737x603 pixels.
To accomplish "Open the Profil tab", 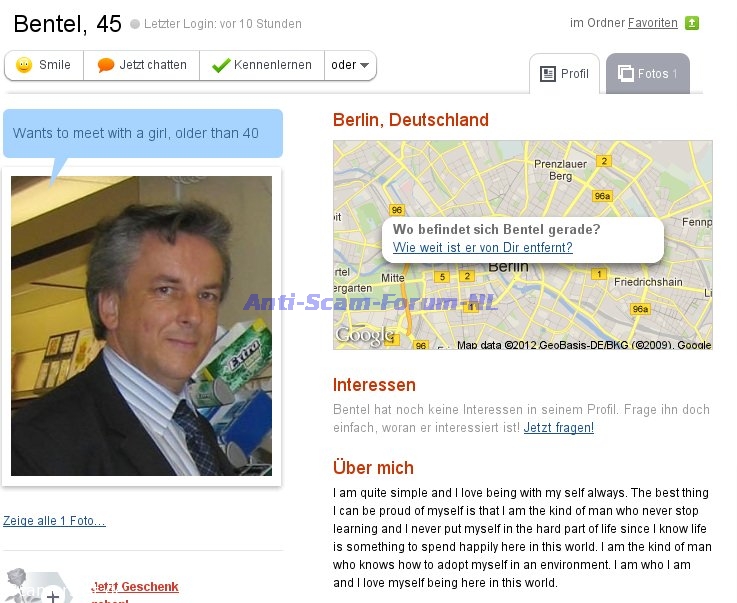I will pos(565,74).
